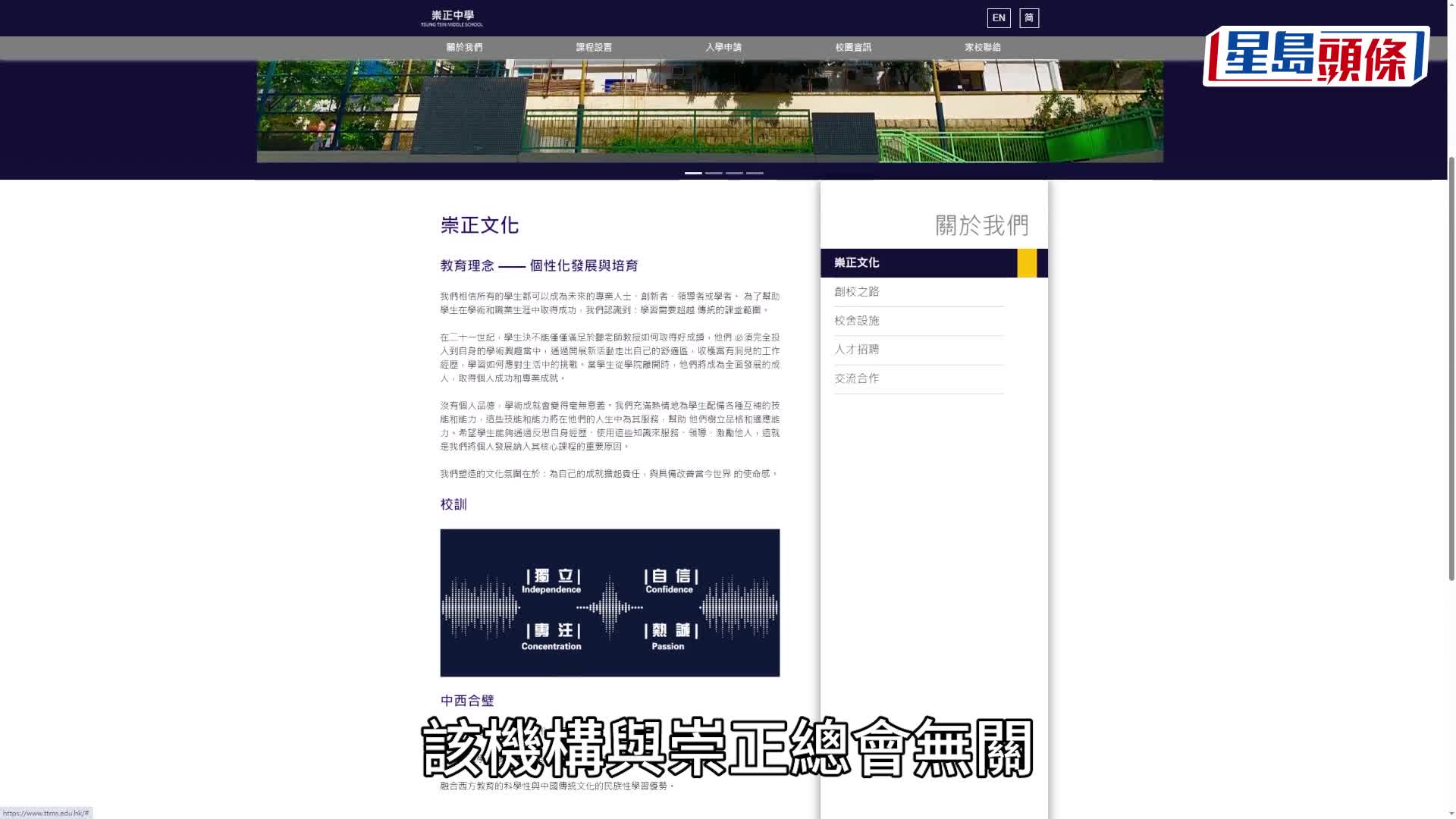Screen dimensions: 1456x819
Task: Click the 教育理念 — 個性化發展與培育 heading
Action: tap(539, 265)
